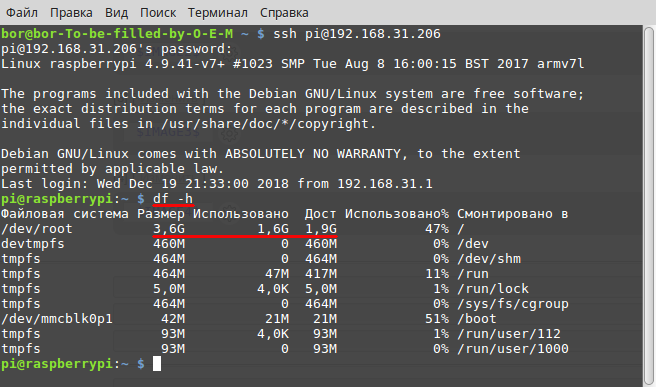656x387 pixels.
Task: Click the Linux raspberrypi kernel version line
Action: (292, 64)
